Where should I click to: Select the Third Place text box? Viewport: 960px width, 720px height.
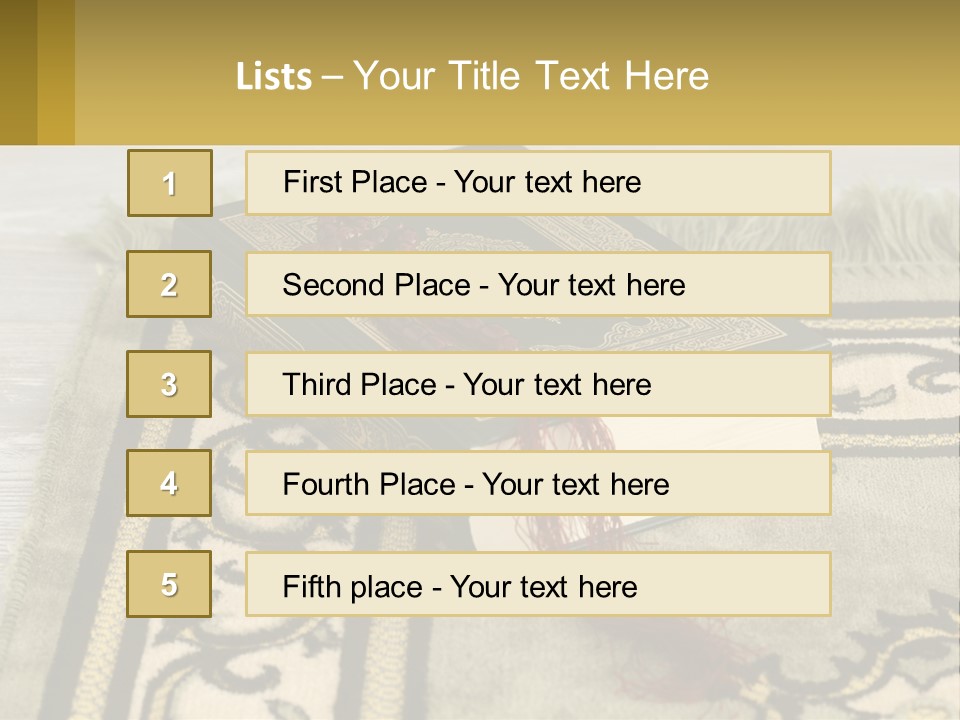pos(538,384)
